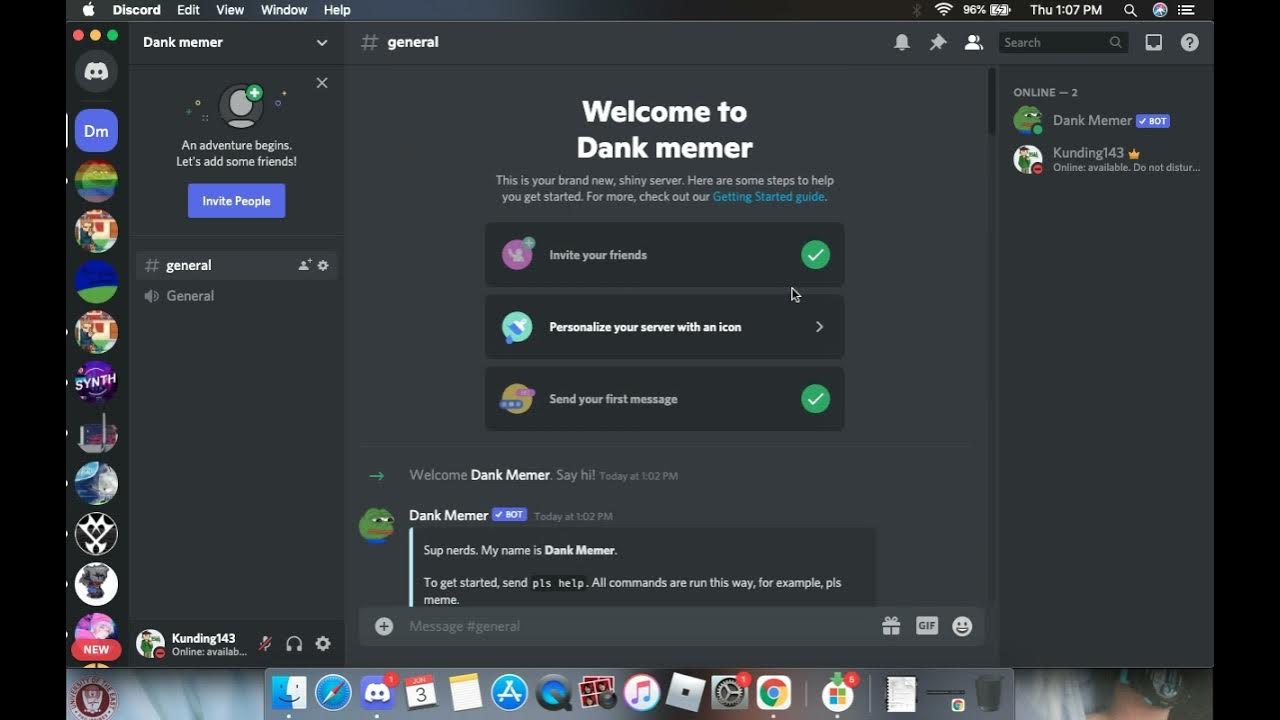Open the Apple menu
Screen dimensions: 1280x720
[88, 10]
